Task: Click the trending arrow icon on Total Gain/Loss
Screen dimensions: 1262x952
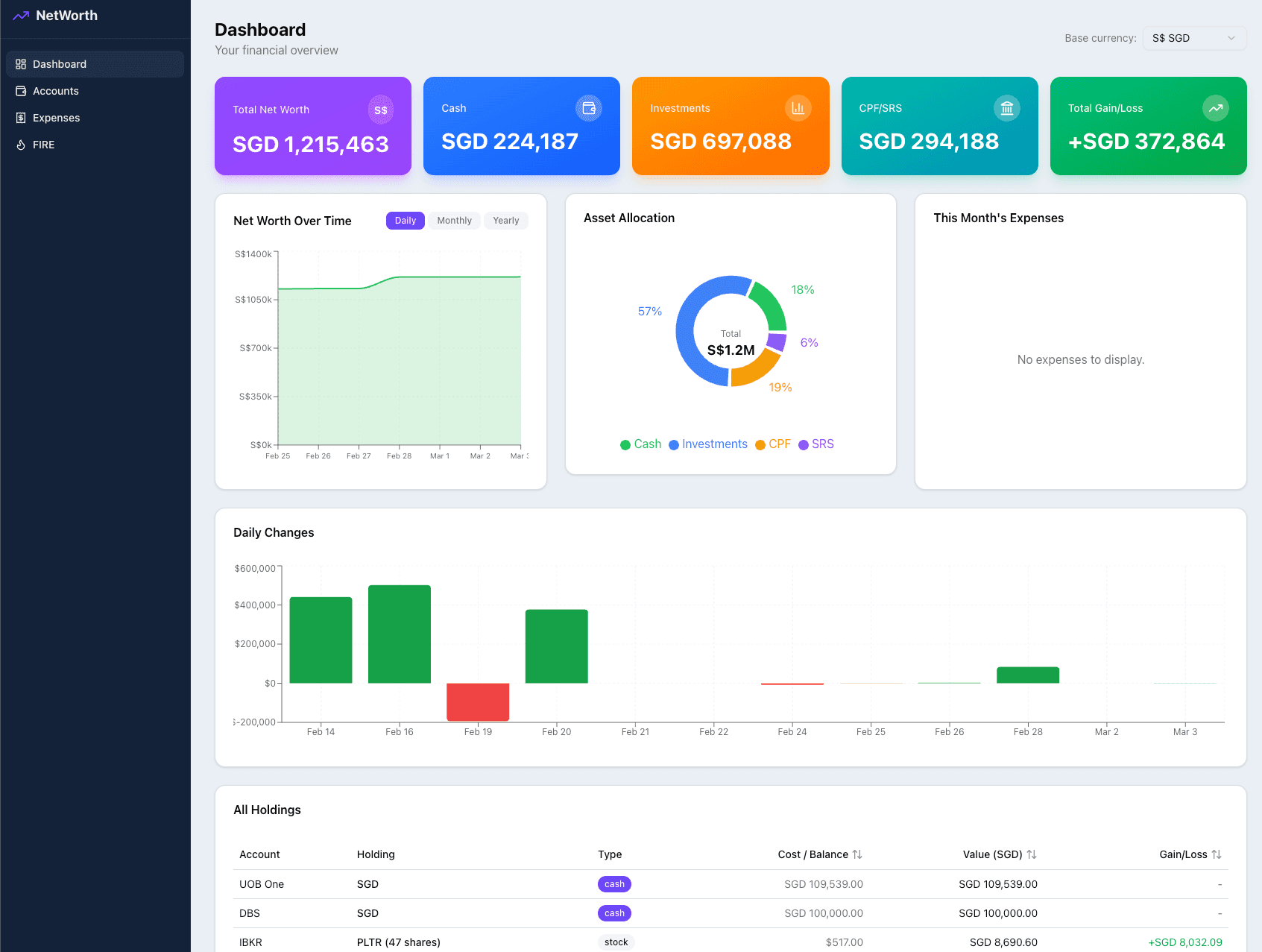Action: coord(1215,108)
